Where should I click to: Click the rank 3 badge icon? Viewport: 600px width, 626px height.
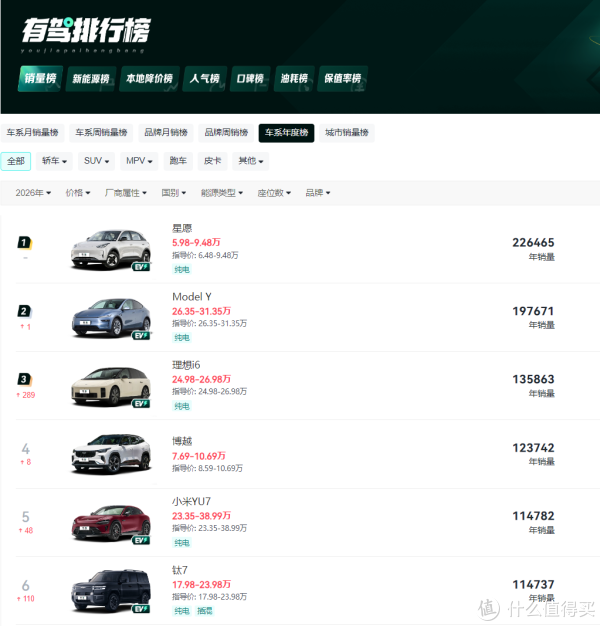24,379
